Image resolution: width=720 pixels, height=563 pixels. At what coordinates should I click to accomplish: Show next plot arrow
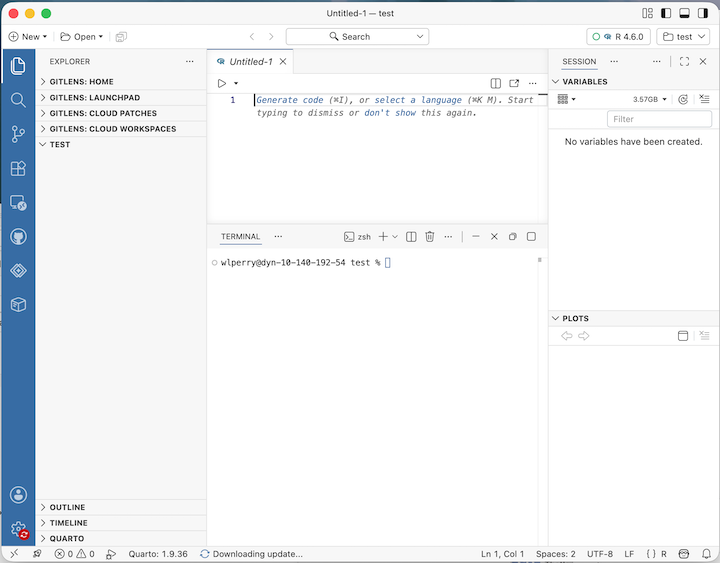click(x=584, y=336)
